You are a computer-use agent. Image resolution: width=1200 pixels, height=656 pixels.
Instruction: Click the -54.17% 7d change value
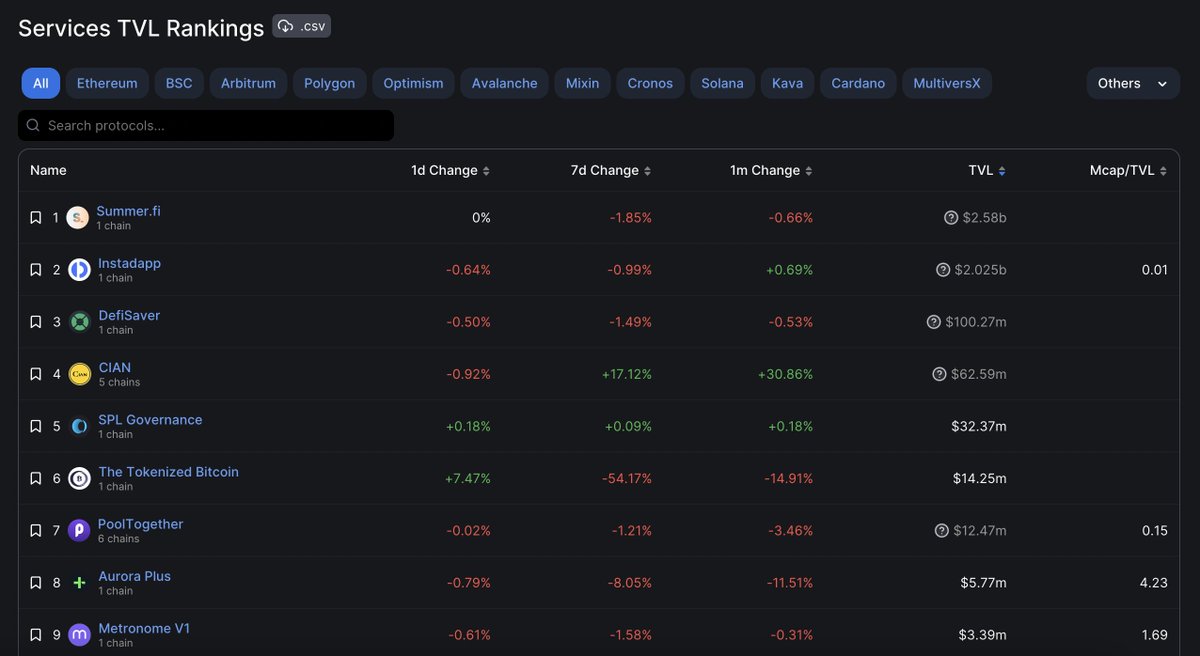[627, 478]
